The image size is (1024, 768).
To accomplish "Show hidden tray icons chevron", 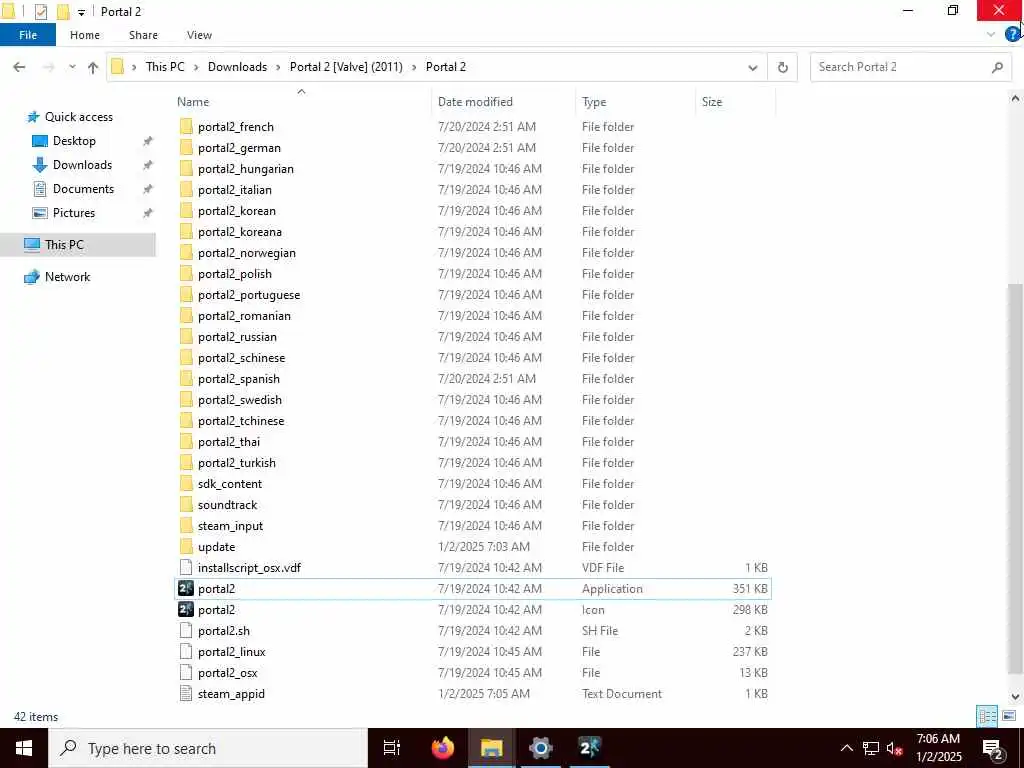I will point(846,748).
